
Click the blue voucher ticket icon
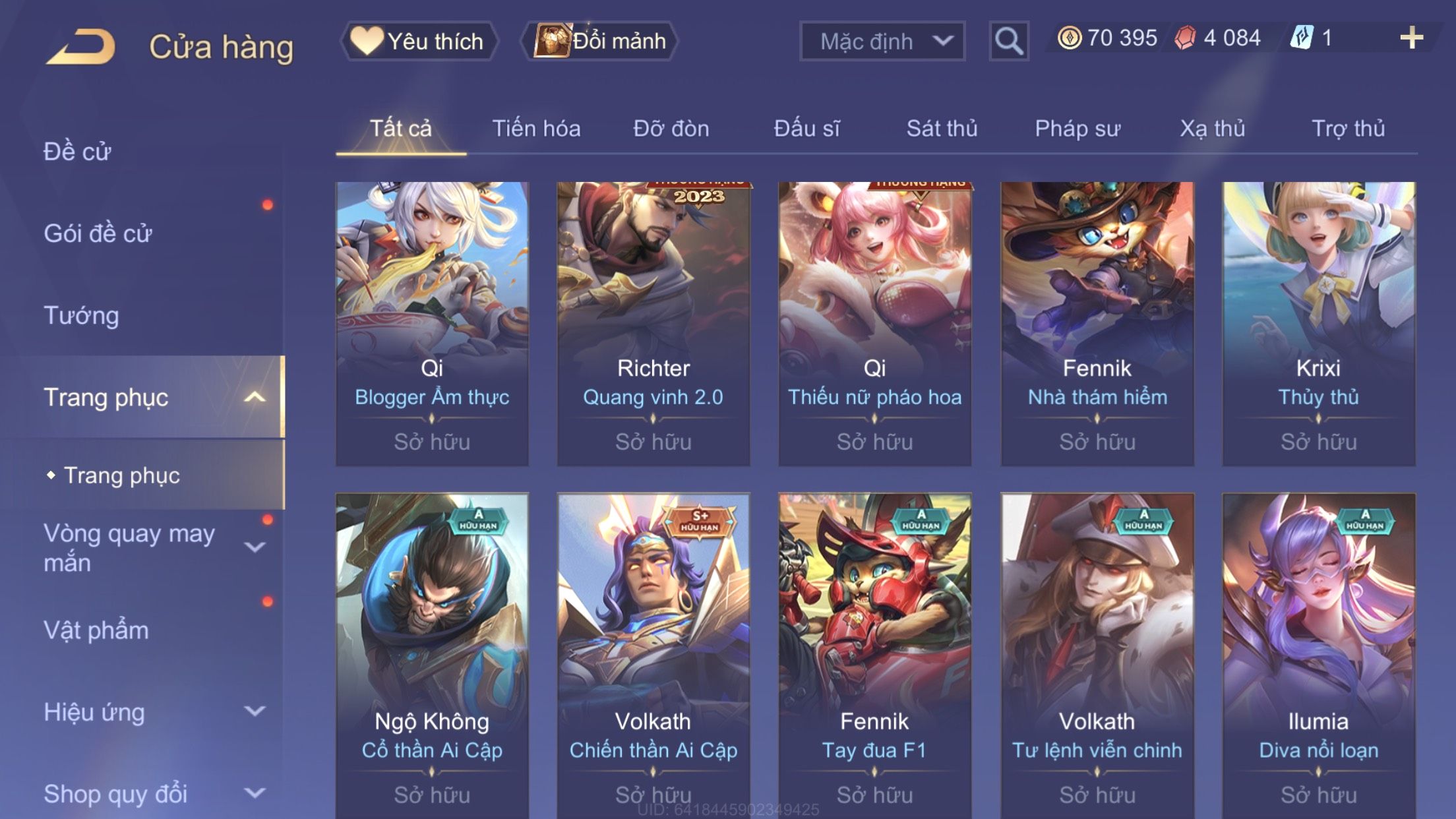point(1302,38)
